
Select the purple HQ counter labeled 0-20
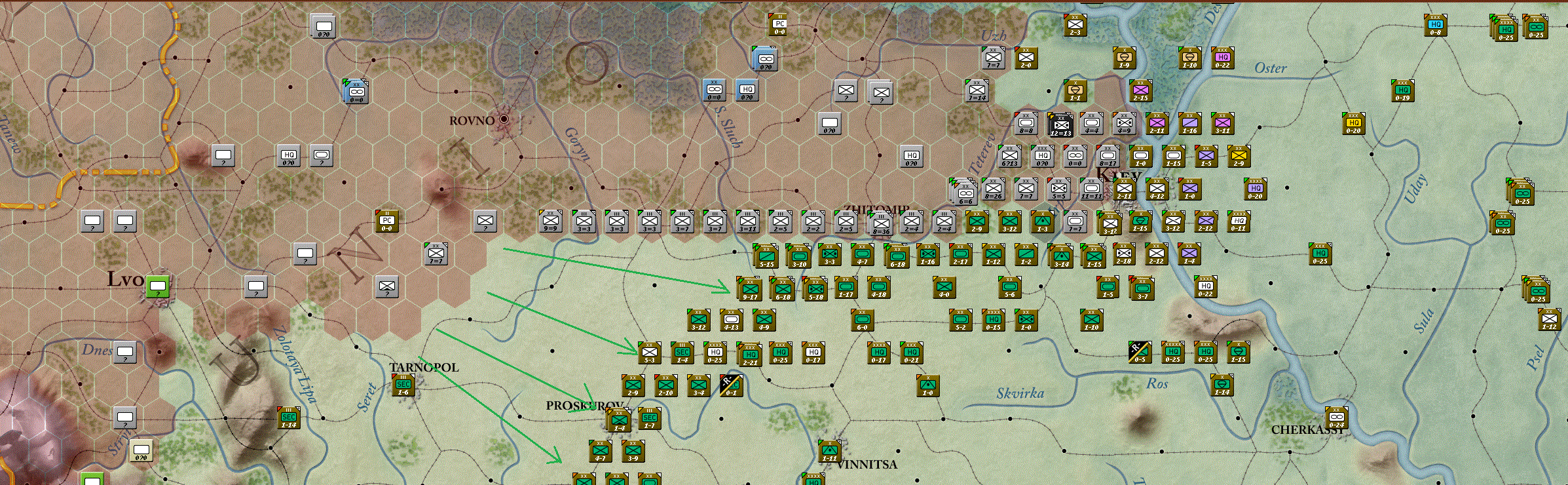(1255, 189)
